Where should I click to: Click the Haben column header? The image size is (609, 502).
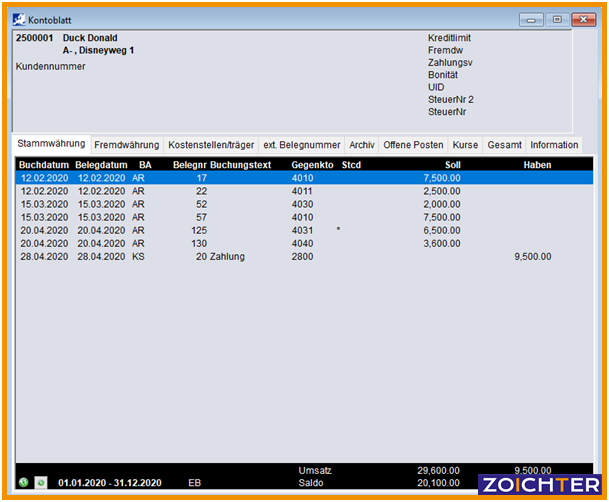click(537, 164)
